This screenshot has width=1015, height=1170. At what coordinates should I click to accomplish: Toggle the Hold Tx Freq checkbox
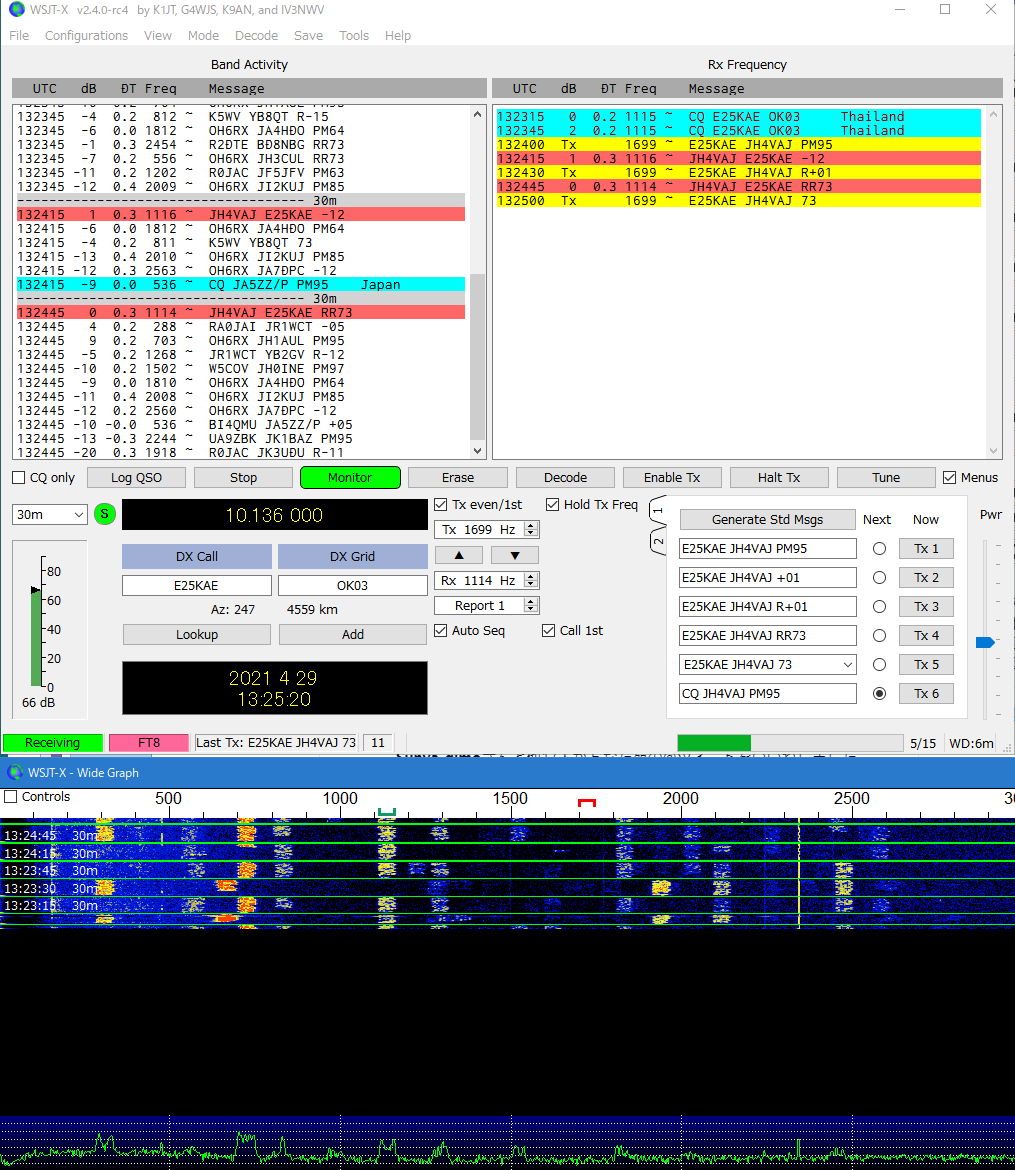point(553,505)
